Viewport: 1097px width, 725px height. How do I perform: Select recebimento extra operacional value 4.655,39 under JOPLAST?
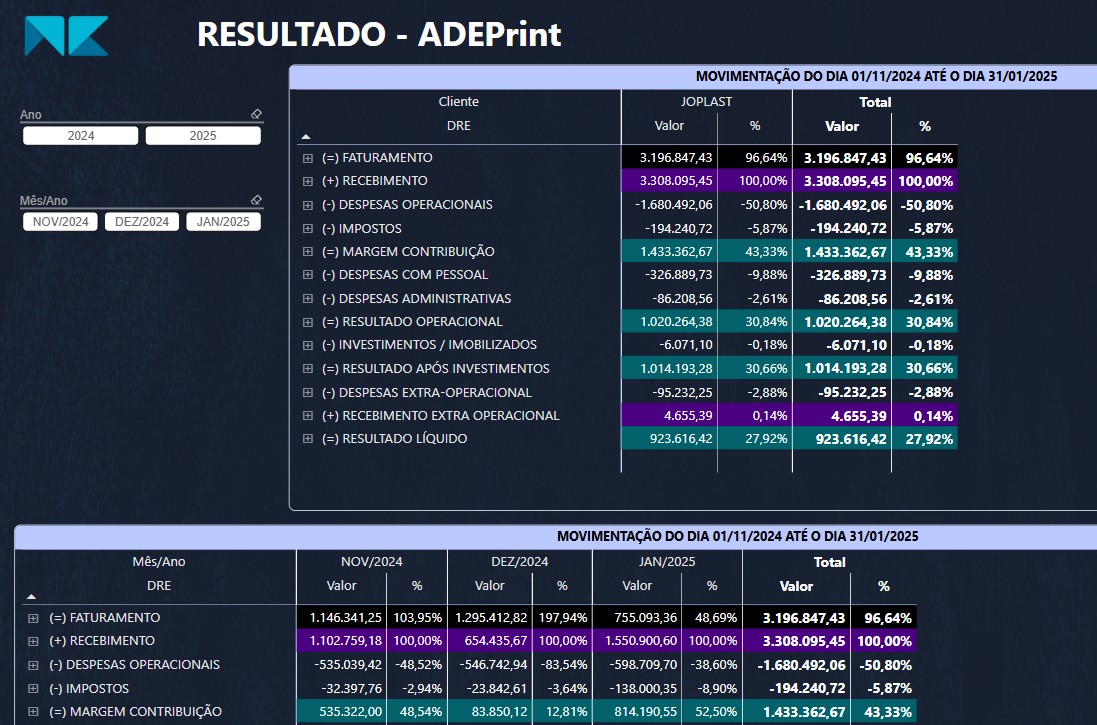(x=688, y=416)
